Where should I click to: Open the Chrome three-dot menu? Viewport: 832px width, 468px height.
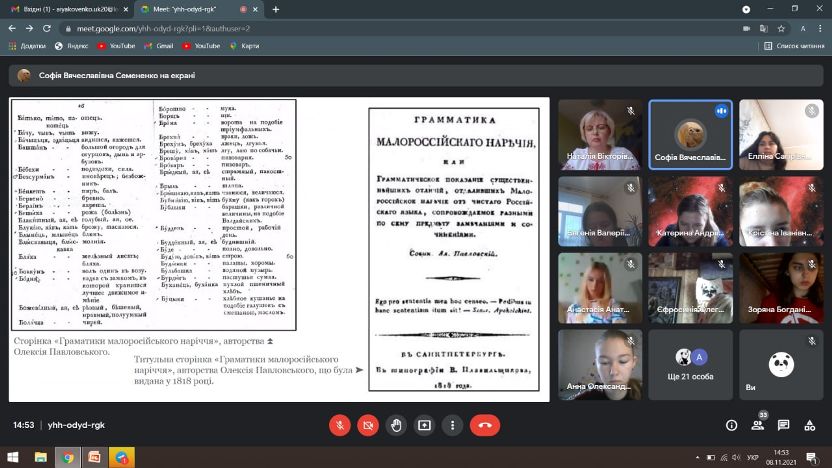[x=820, y=28]
